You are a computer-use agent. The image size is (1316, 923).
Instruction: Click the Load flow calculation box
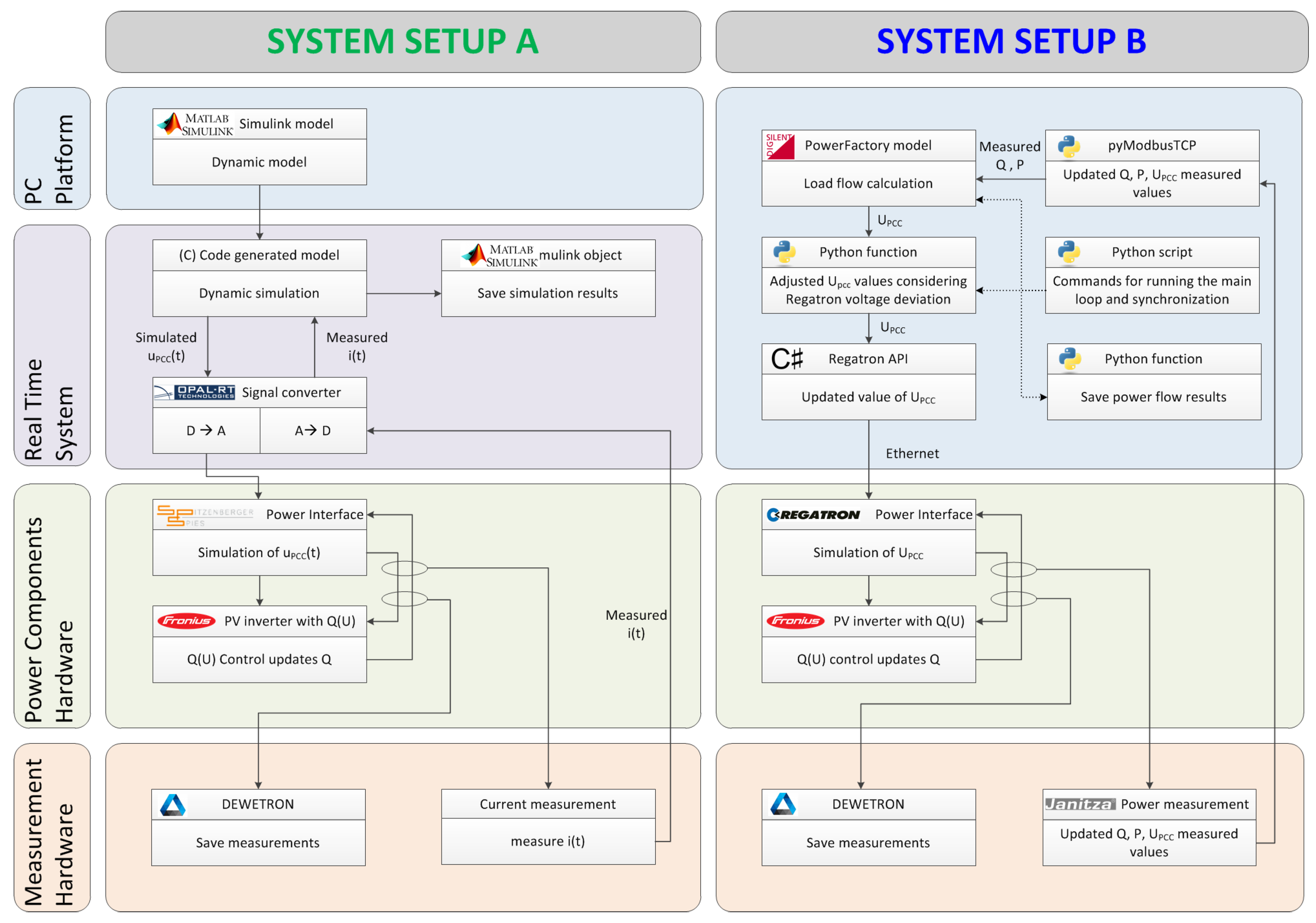(x=868, y=184)
